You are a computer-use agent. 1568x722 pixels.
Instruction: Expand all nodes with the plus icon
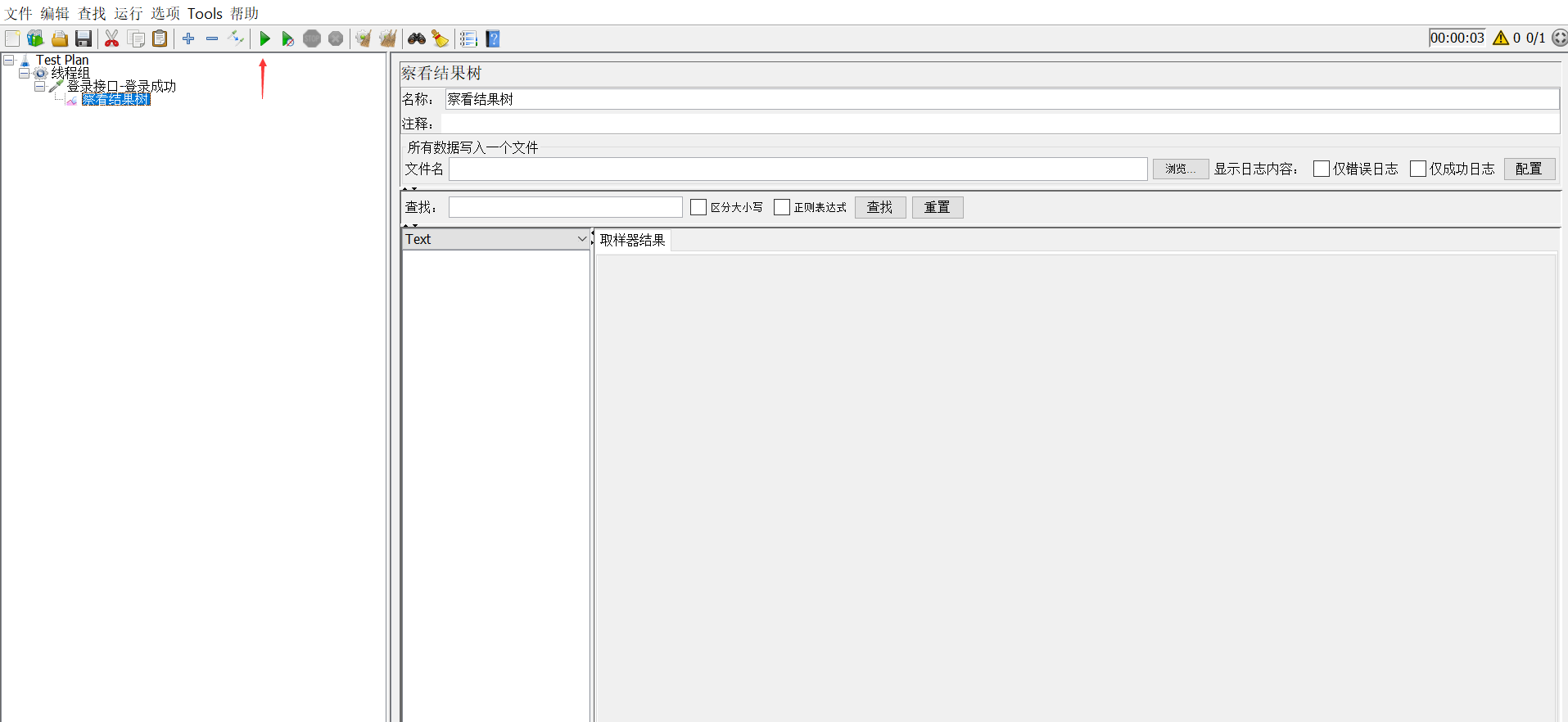click(x=188, y=38)
